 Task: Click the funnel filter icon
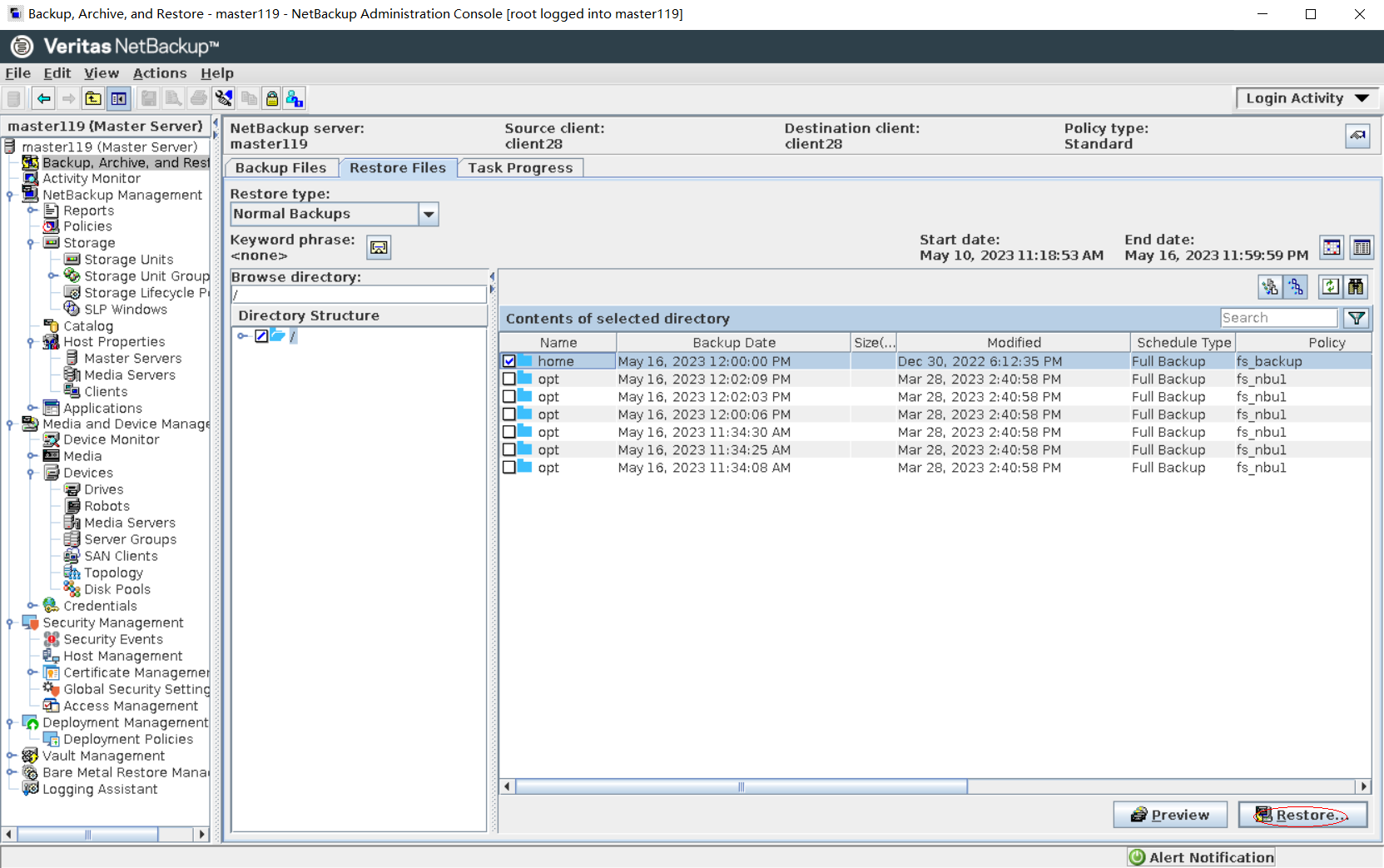tap(1357, 318)
